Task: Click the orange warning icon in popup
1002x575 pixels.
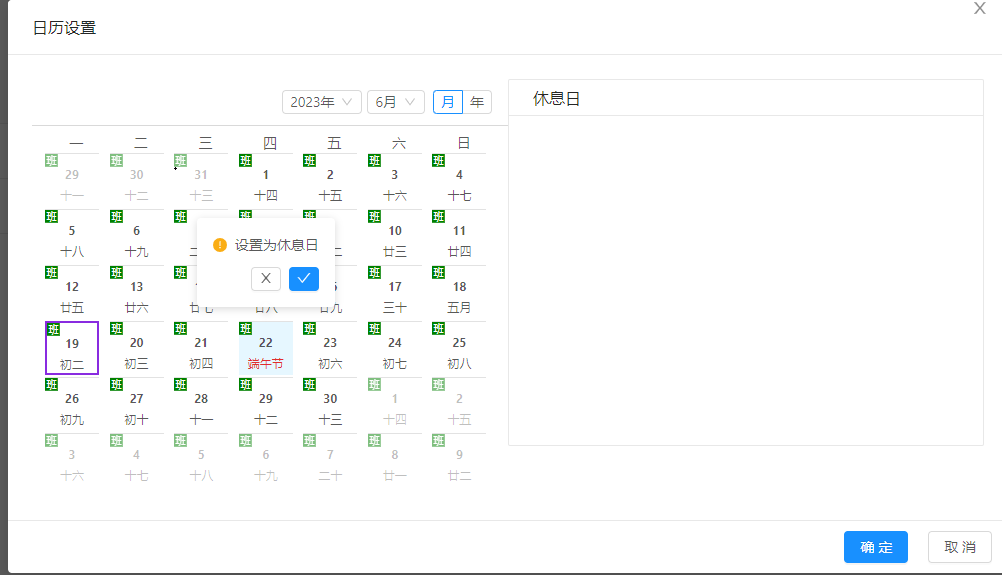Action: pyautogui.click(x=220, y=245)
